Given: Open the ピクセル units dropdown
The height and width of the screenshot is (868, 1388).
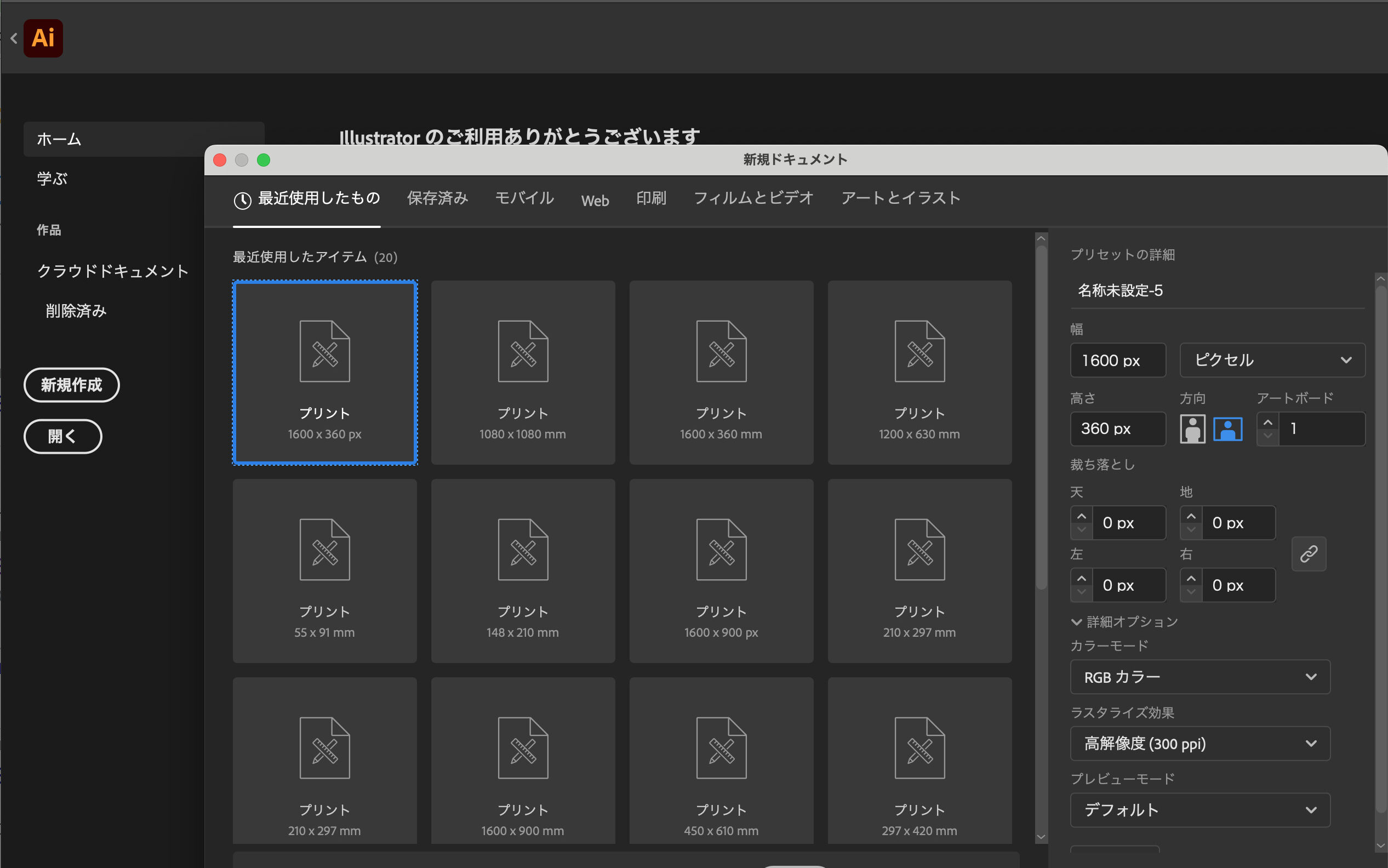Looking at the screenshot, I should tap(1272, 360).
